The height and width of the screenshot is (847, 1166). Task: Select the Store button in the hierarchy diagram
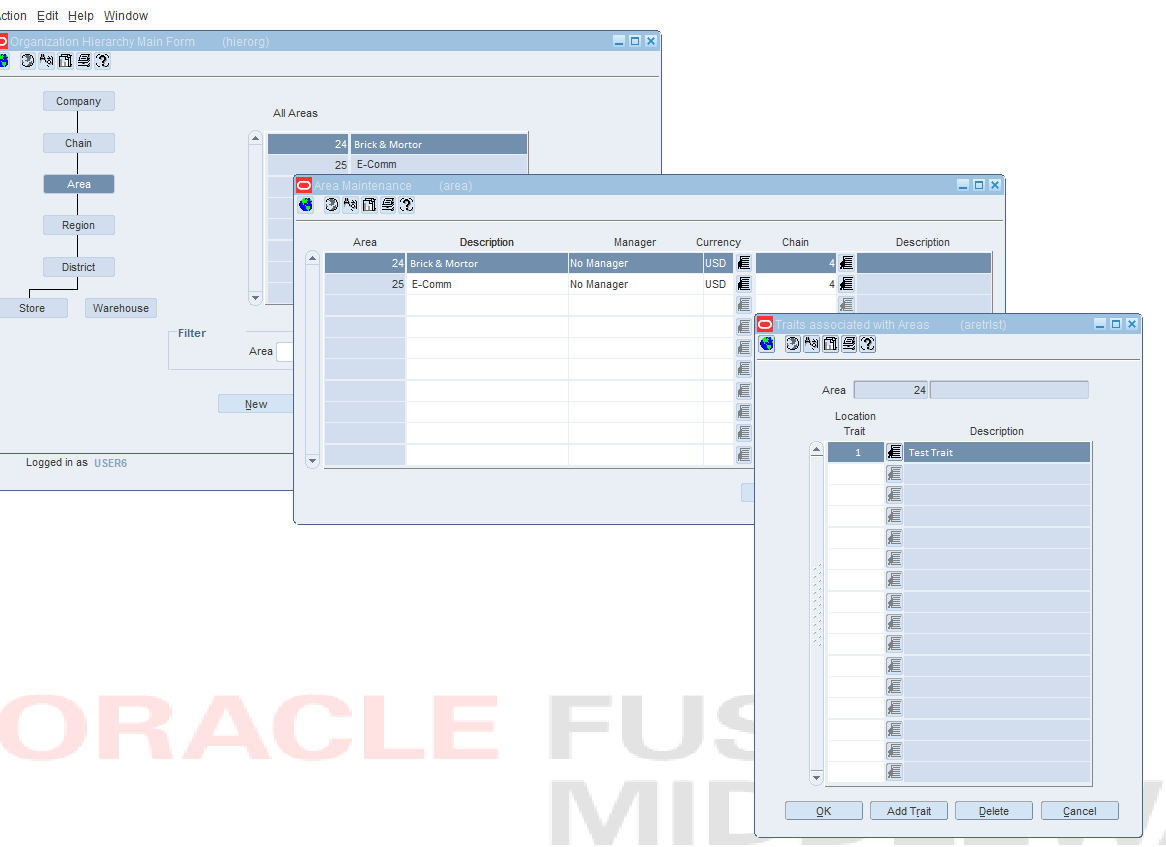[35, 307]
